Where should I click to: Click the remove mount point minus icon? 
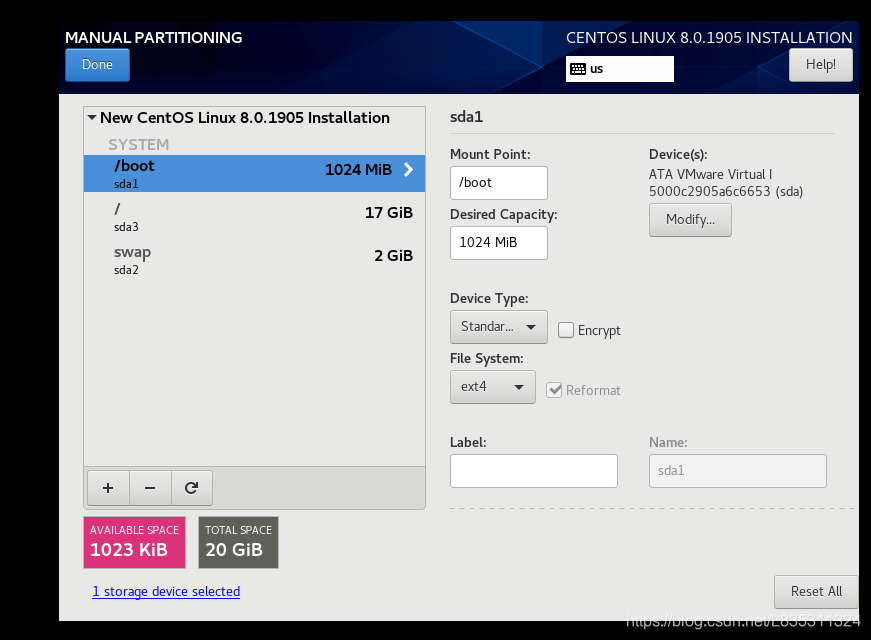150,488
